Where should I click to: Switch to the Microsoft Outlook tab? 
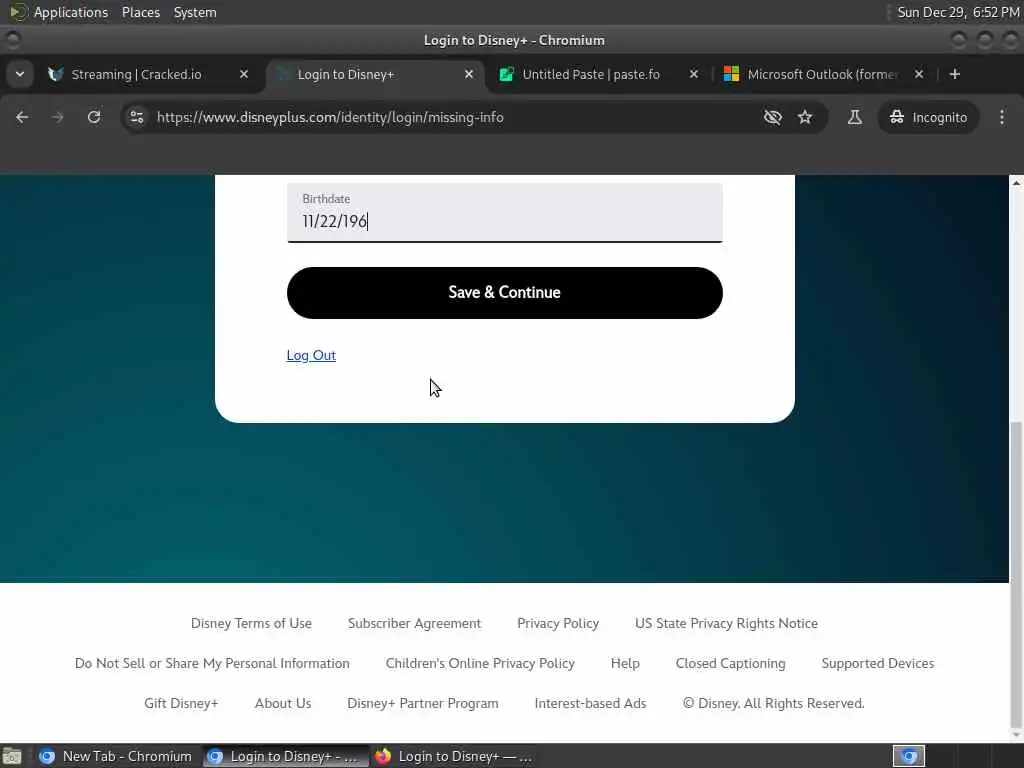point(822,74)
